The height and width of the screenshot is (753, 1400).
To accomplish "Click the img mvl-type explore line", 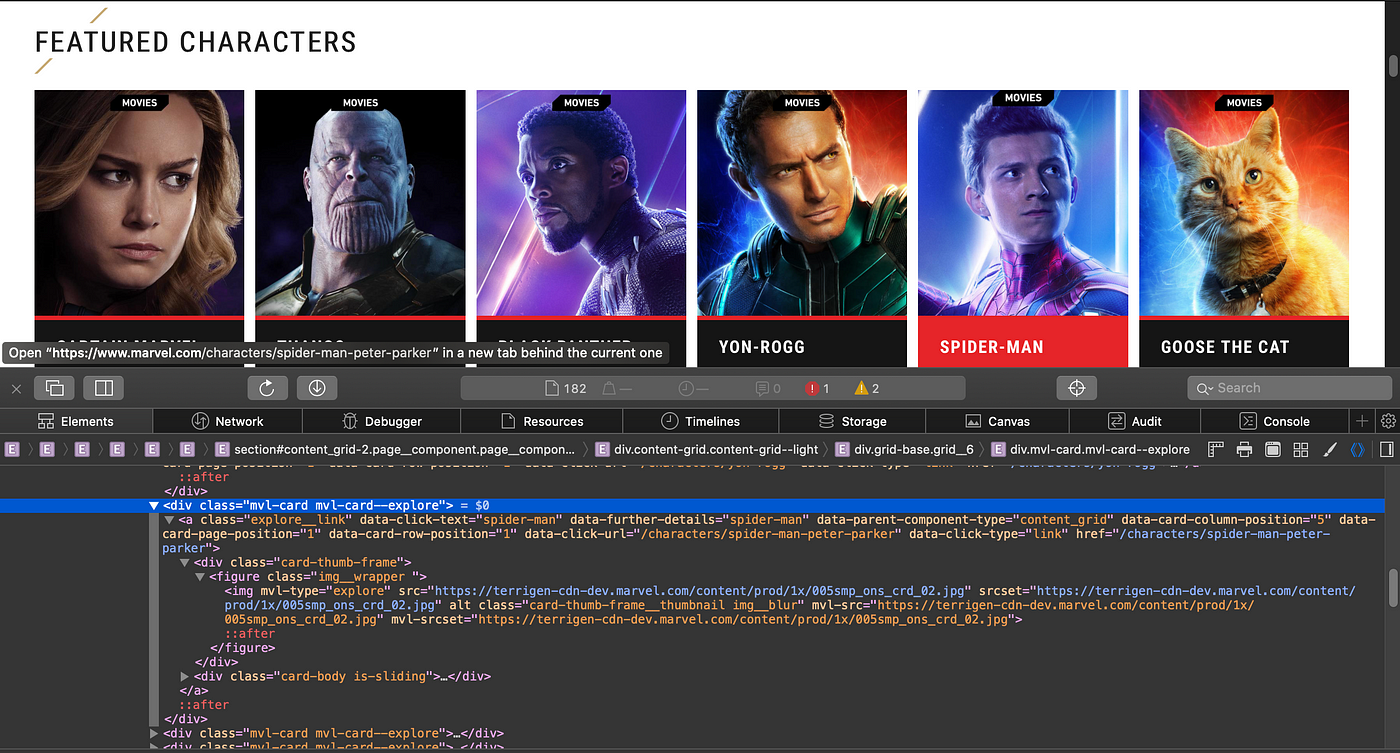I will click(790, 605).
